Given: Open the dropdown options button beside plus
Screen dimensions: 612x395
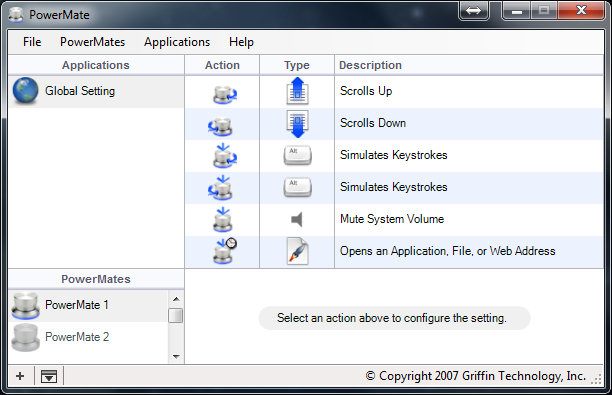Looking at the screenshot, I should tap(49, 376).
